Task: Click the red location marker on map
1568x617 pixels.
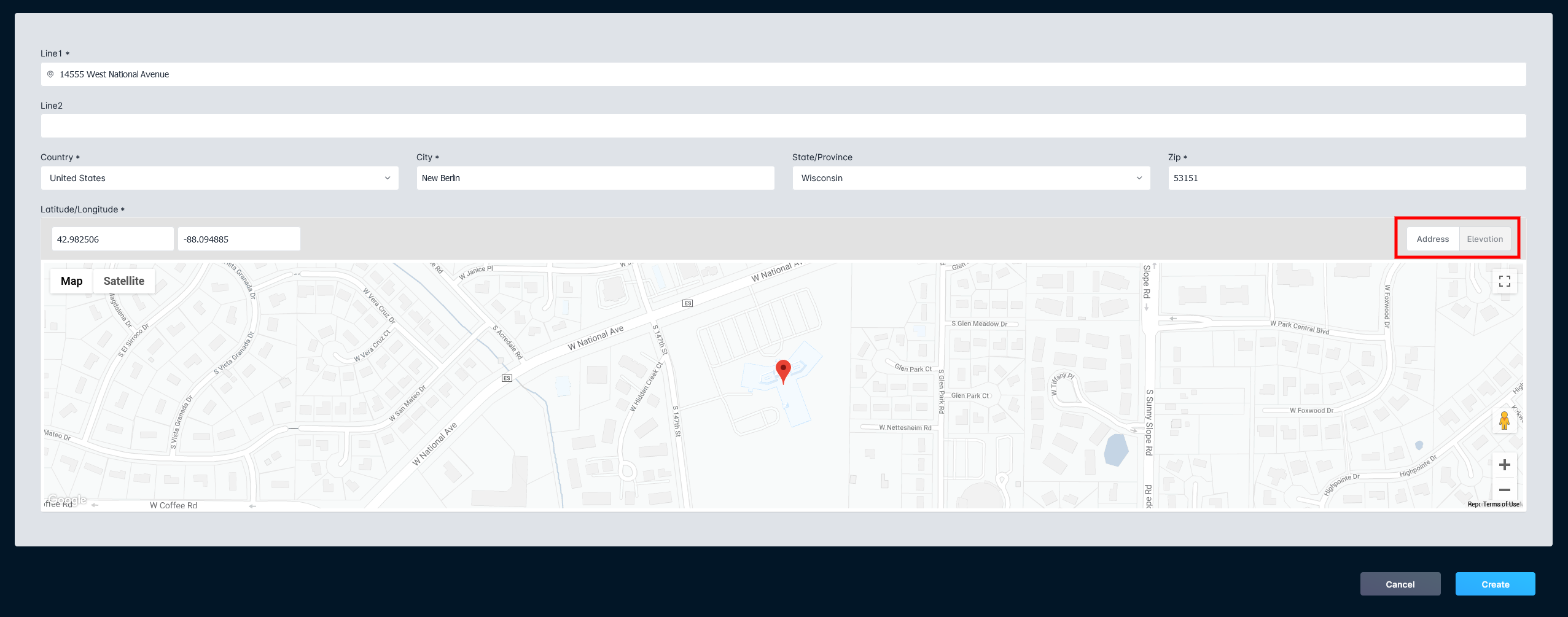Action: [x=783, y=371]
